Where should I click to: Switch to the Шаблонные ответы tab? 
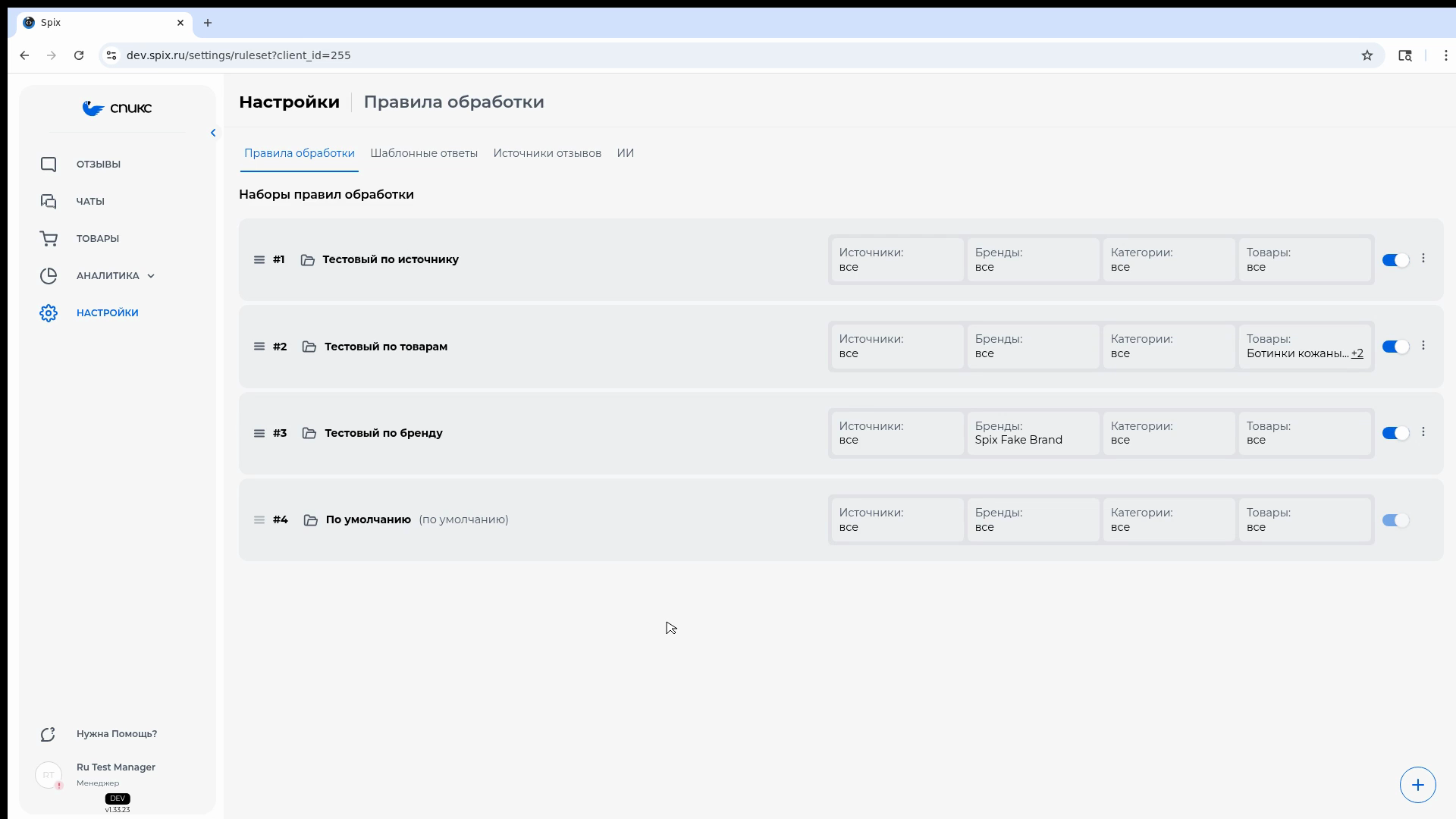[x=424, y=153]
